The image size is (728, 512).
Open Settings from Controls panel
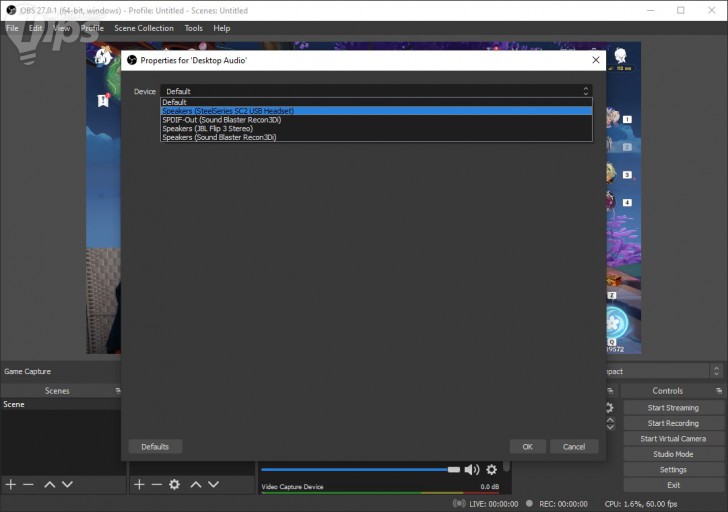pos(673,470)
